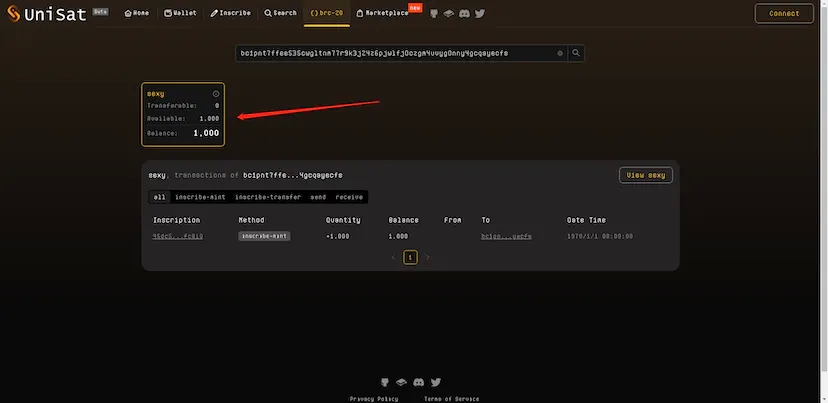Image resolution: width=828 pixels, height=403 pixels.
Task: Filter transactions by inscribe-transfer tab
Action: [268, 197]
